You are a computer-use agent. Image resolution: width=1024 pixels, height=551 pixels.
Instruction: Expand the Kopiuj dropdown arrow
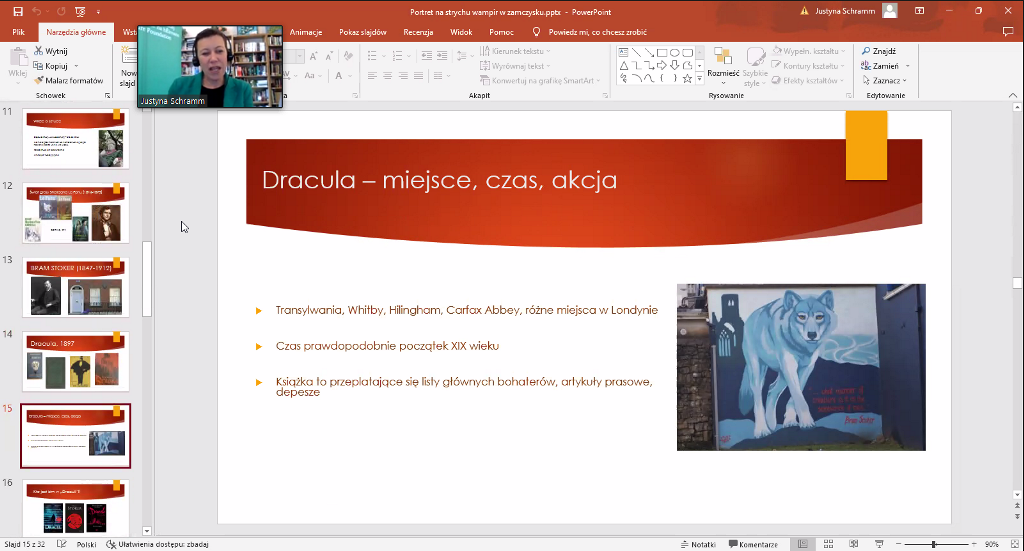(x=76, y=66)
